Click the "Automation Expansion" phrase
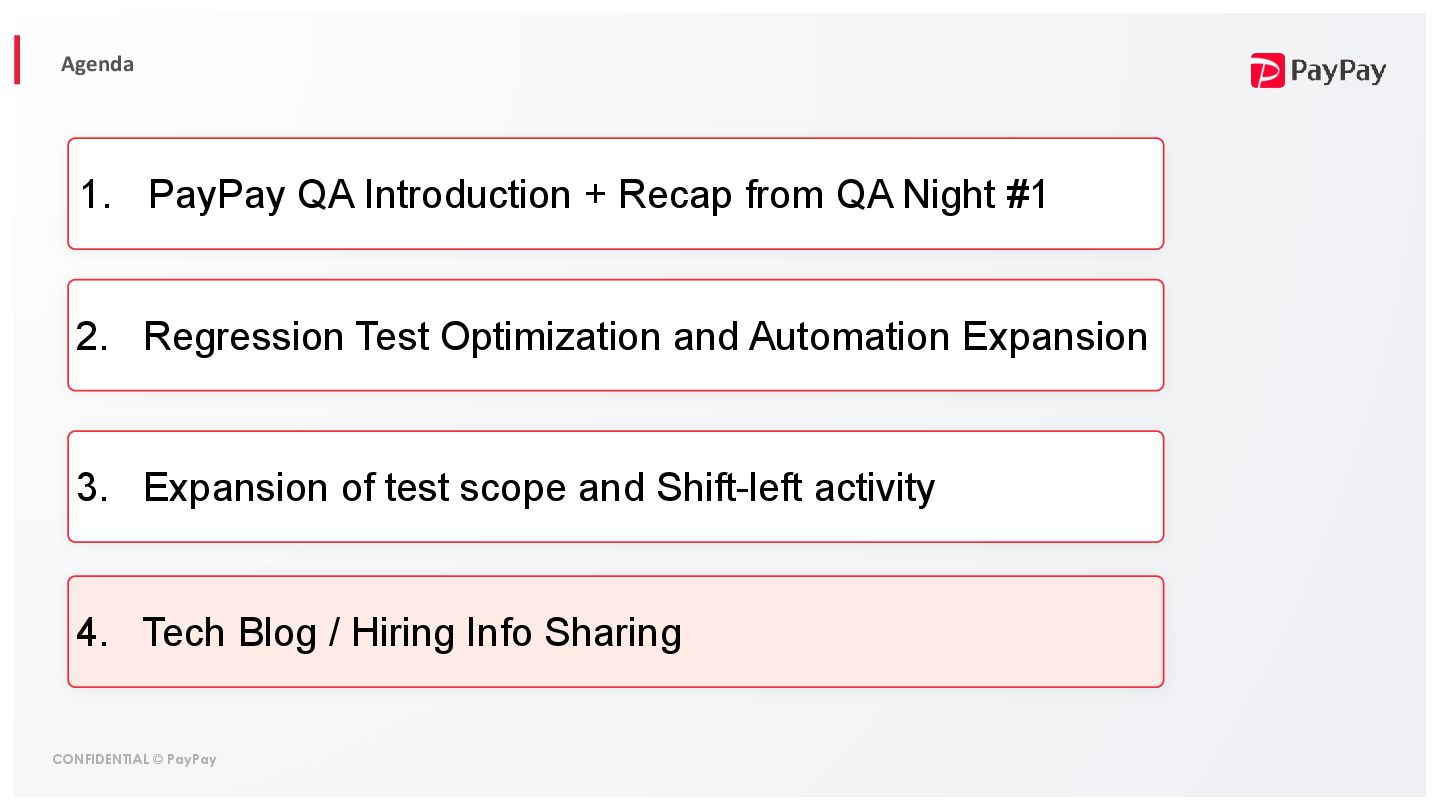Viewport: 1440px width, 810px height. (948, 337)
